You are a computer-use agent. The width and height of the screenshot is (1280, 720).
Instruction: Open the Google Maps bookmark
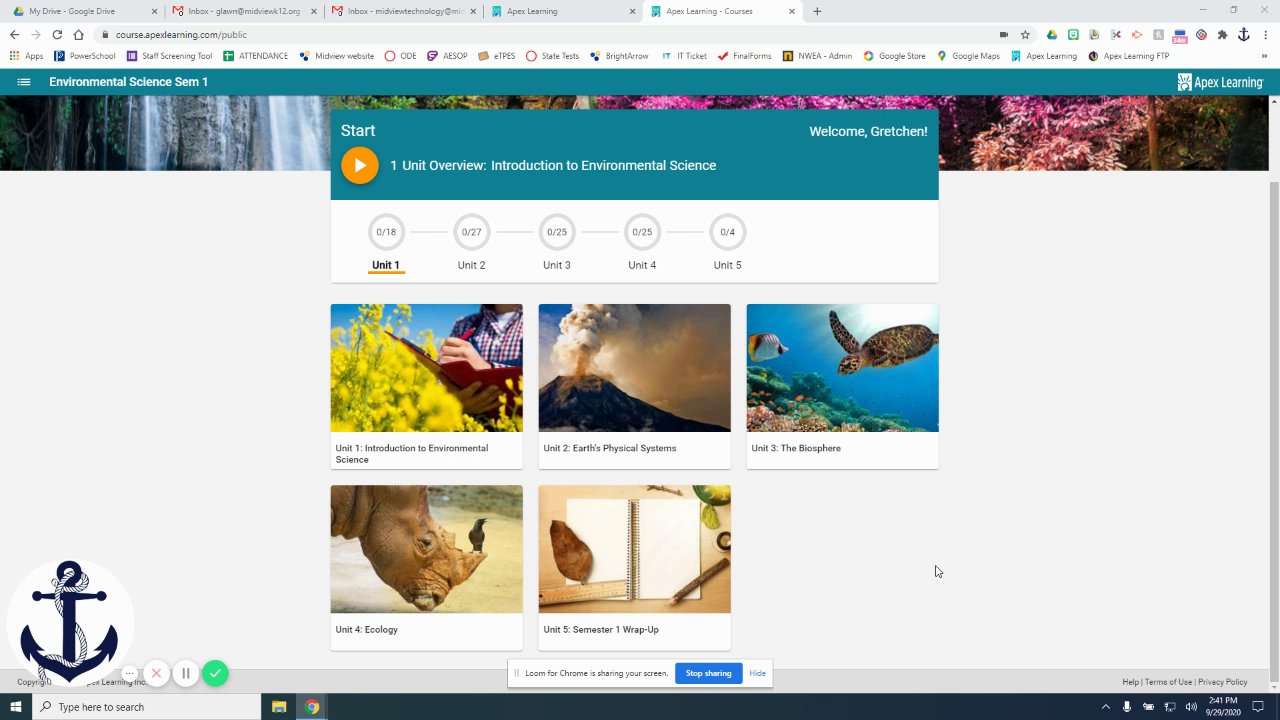[x=968, y=56]
